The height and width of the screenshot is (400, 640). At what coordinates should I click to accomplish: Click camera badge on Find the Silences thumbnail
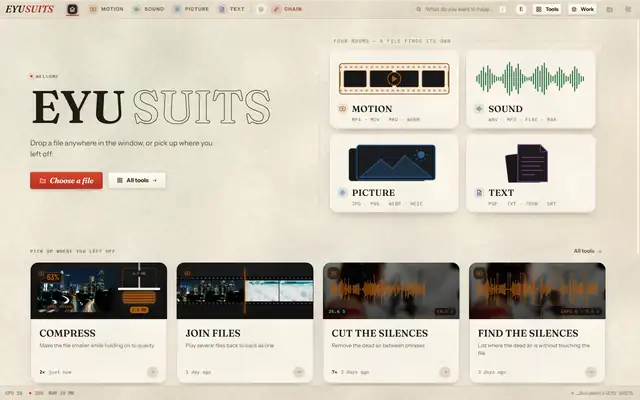(480, 273)
